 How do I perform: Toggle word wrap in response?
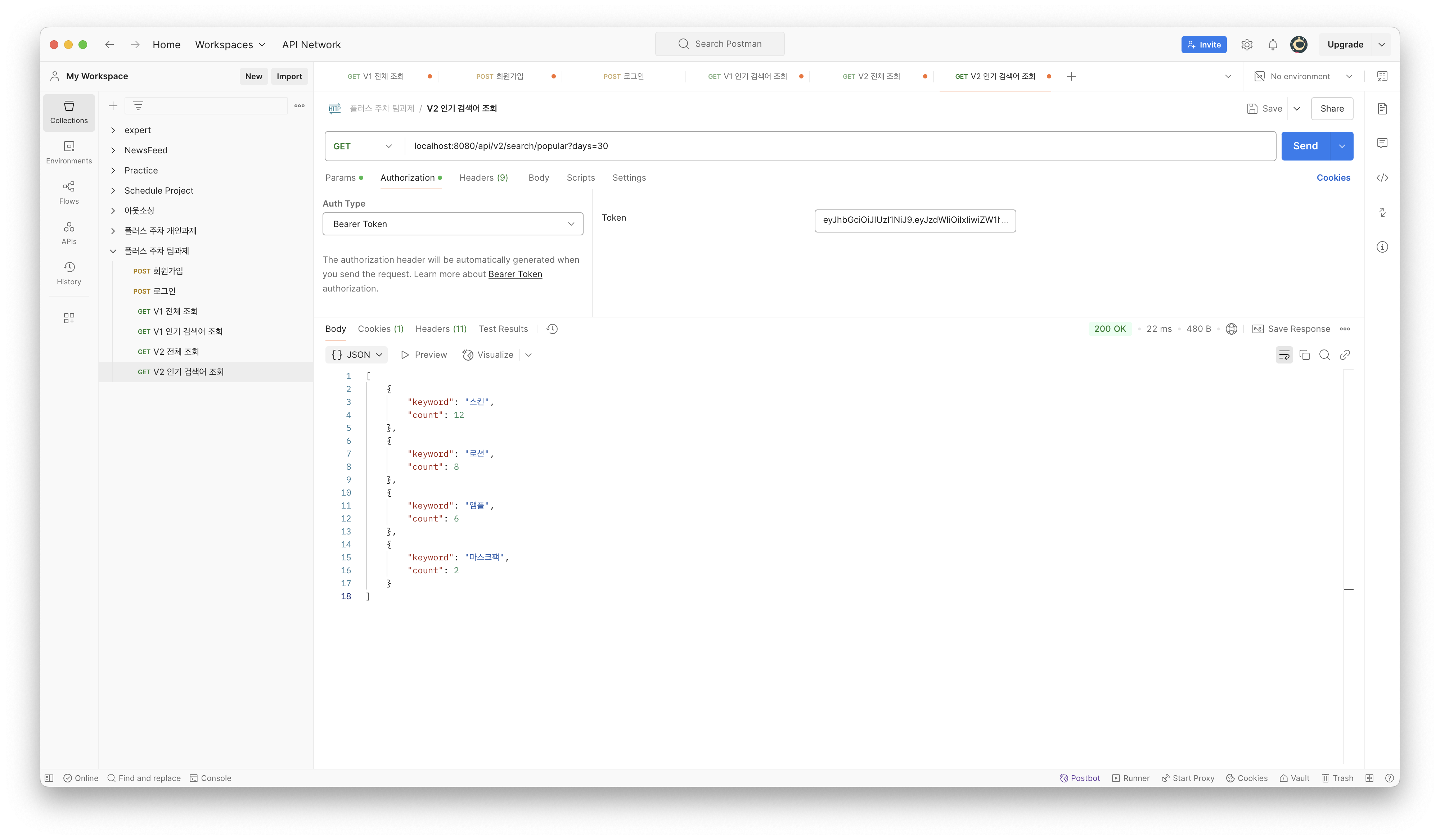coord(1283,355)
